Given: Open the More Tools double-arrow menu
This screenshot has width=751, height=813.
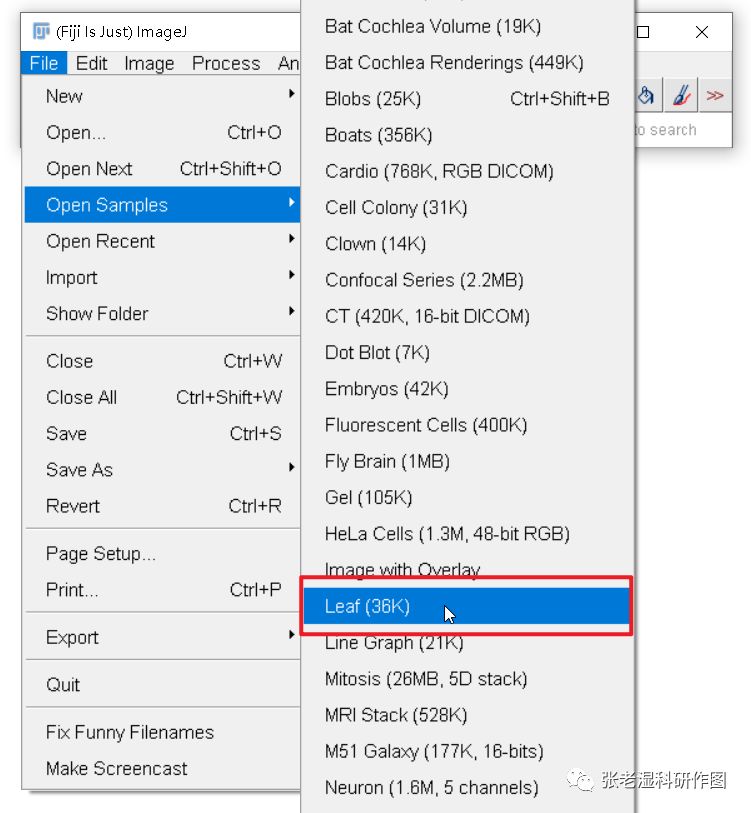Looking at the screenshot, I should point(715,95).
